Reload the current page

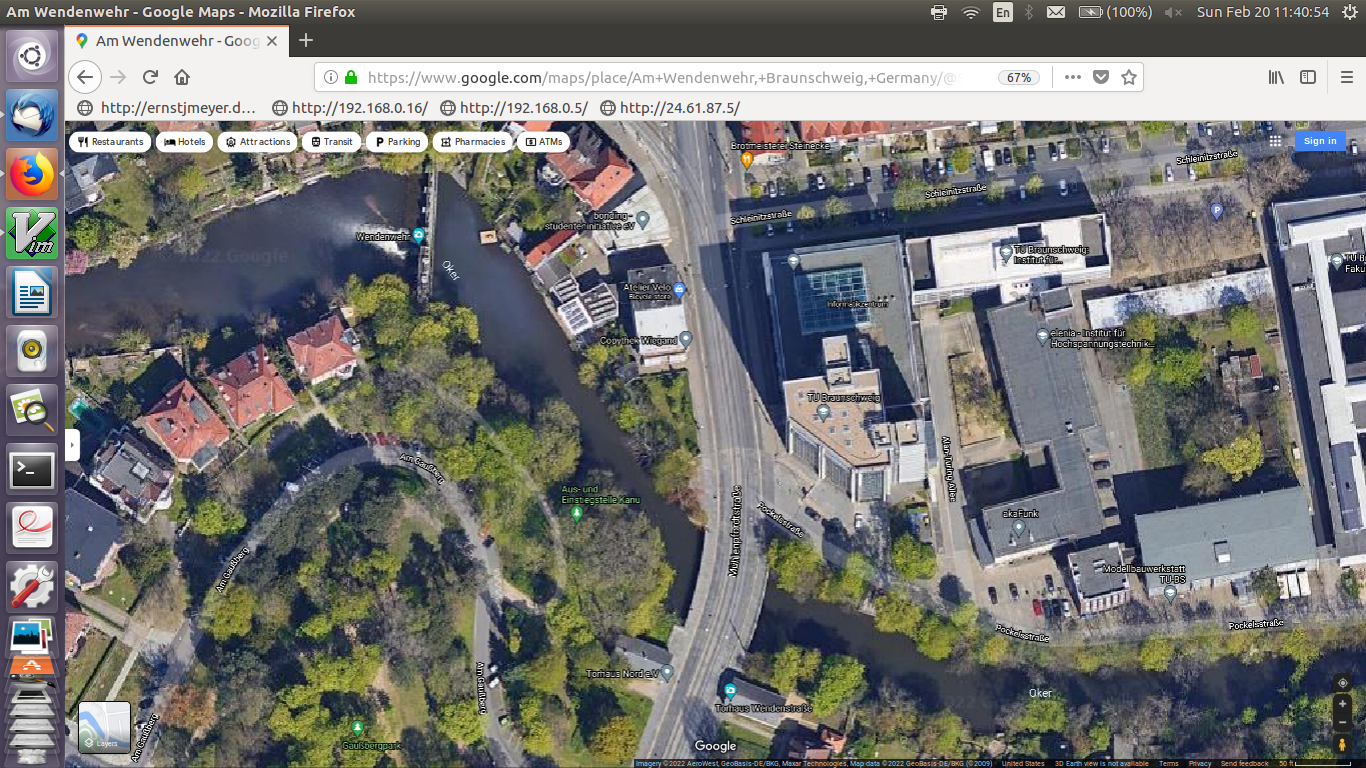[150, 77]
